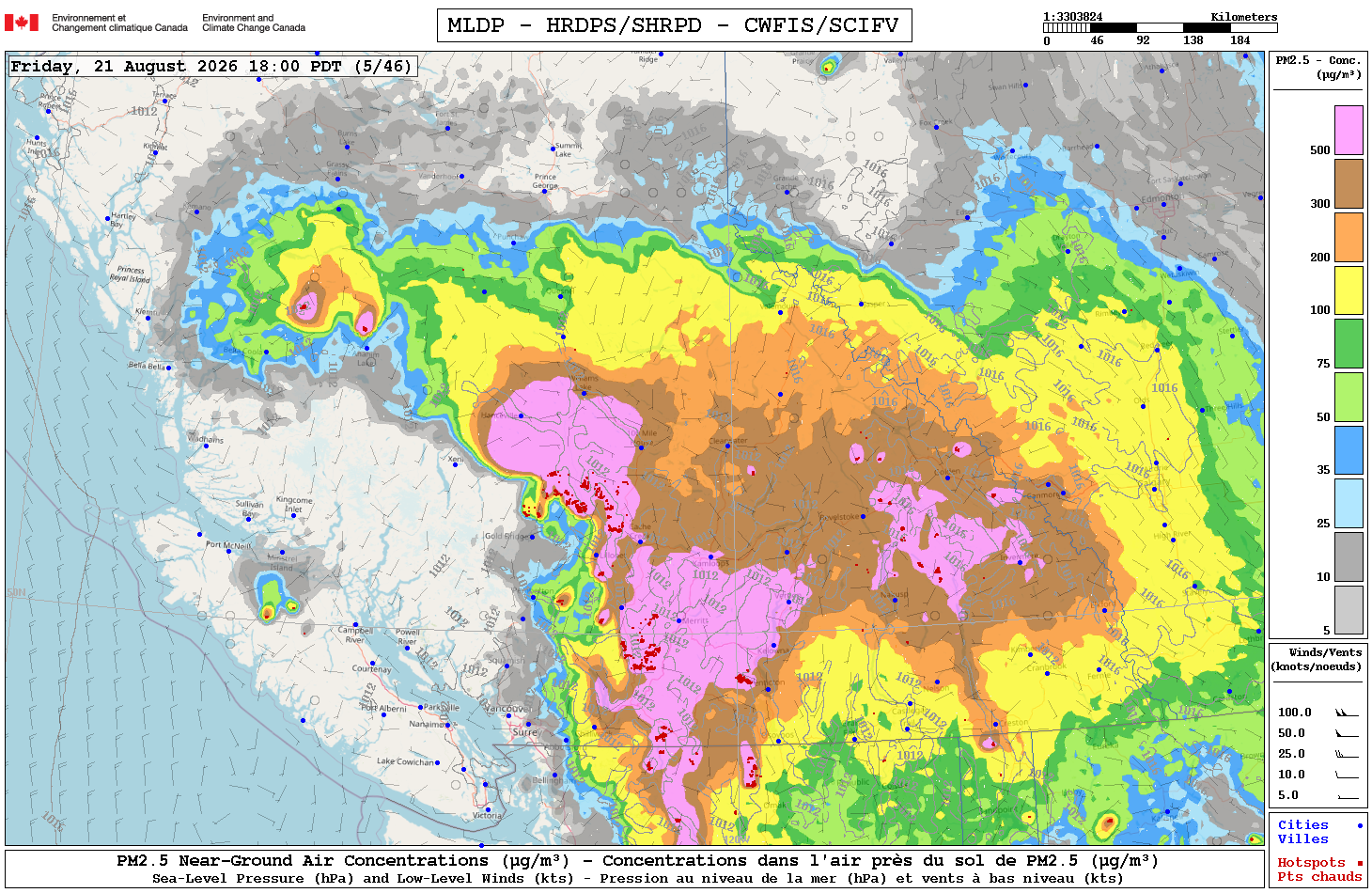Click the 25.0 knots wind barb symbol
This screenshot has width=1372, height=893.
(1347, 754)
